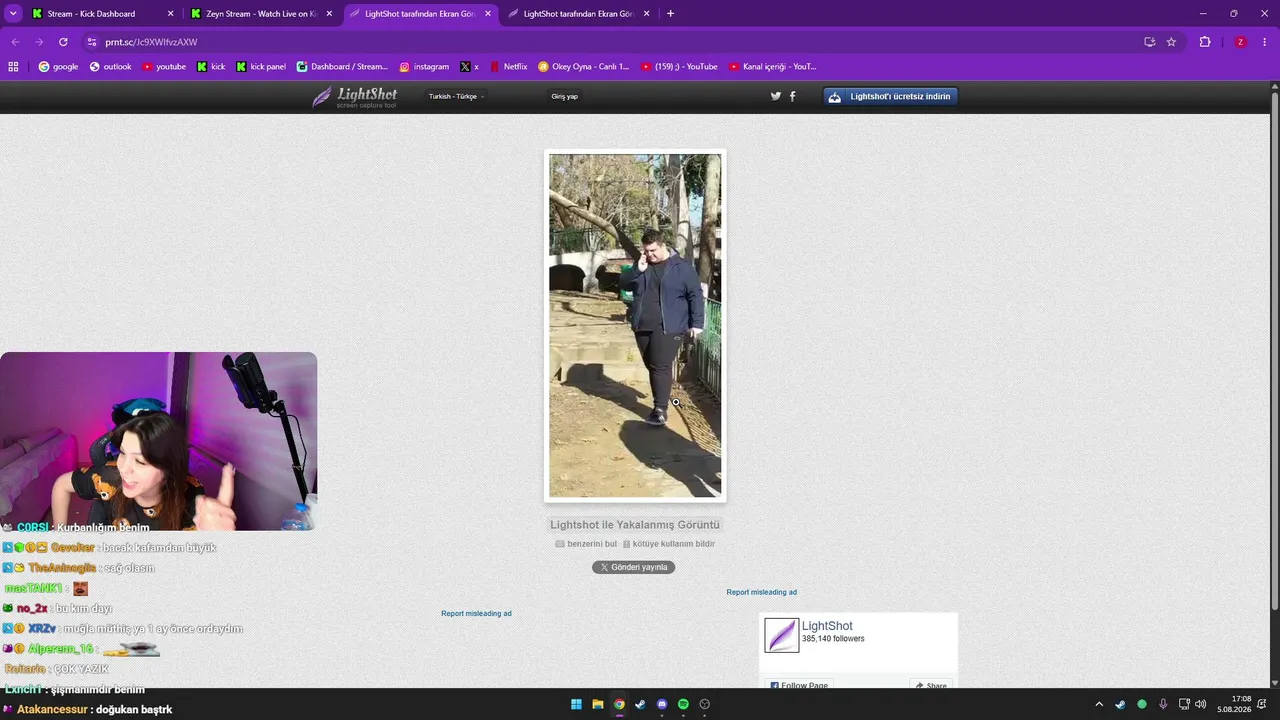Open the apps grid in bookmarks bar
1280x720 pixels.
point(13,67)
